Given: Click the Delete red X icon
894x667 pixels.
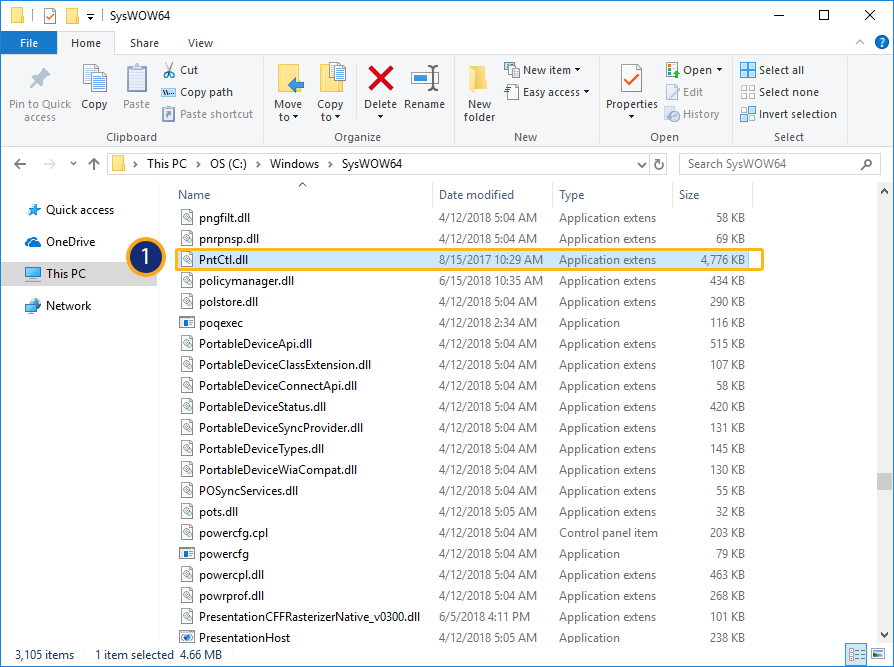Looking at the screenshot, I should tap(380, 80).
